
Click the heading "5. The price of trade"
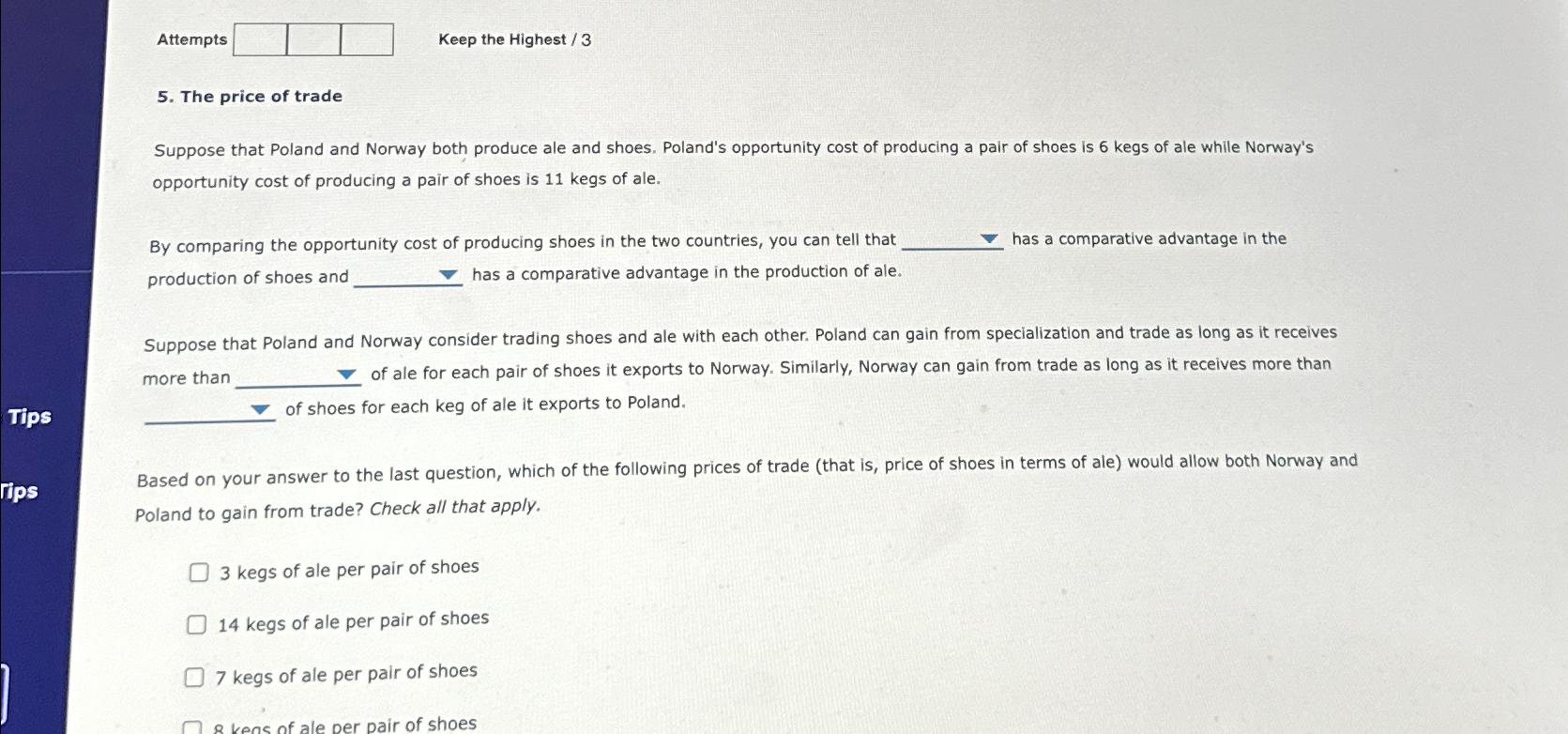coord(249,96)
